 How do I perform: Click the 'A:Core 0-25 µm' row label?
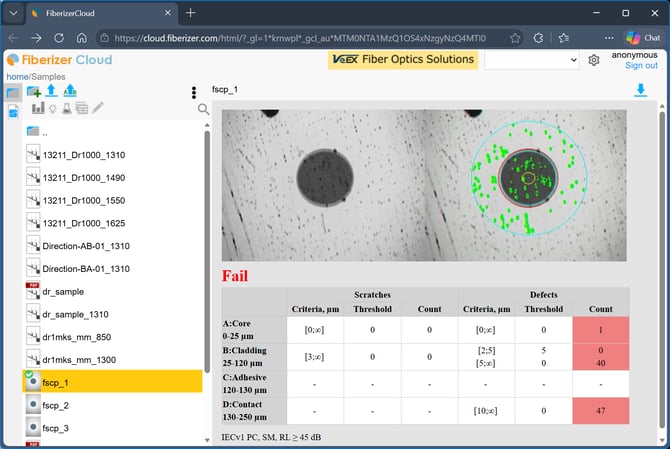click(254, 329)
